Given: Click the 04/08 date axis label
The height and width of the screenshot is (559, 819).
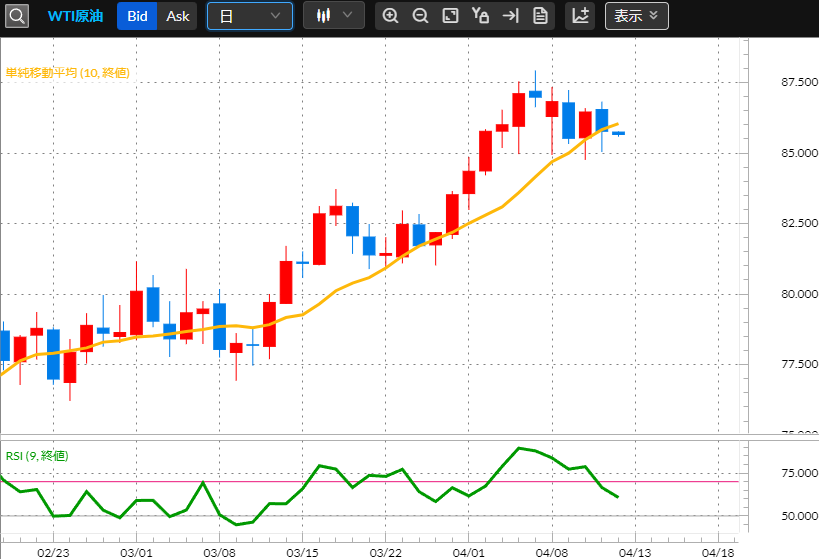Looking at the screenshot, I should [x=552, y=553].
